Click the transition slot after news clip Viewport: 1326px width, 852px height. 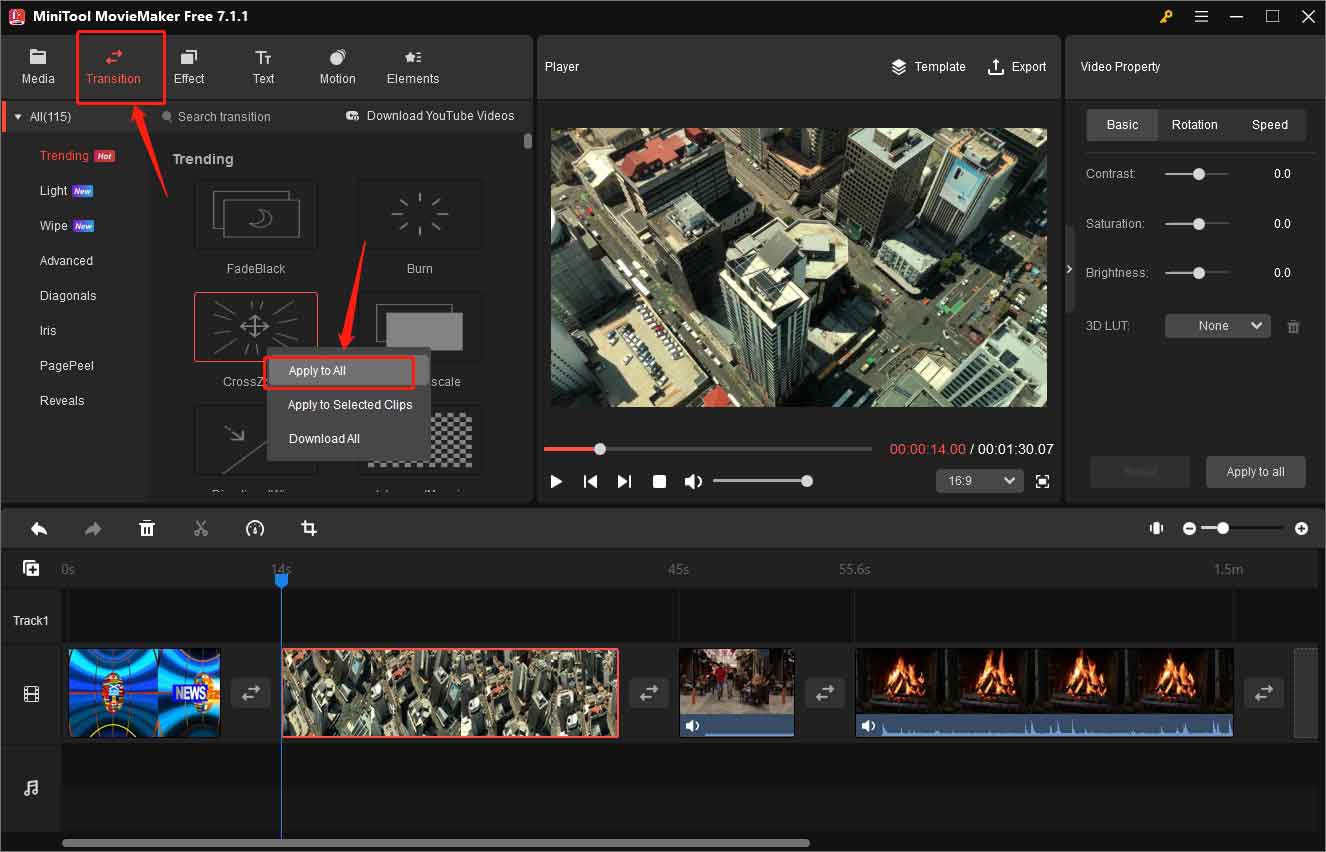(x=250, y=693)
